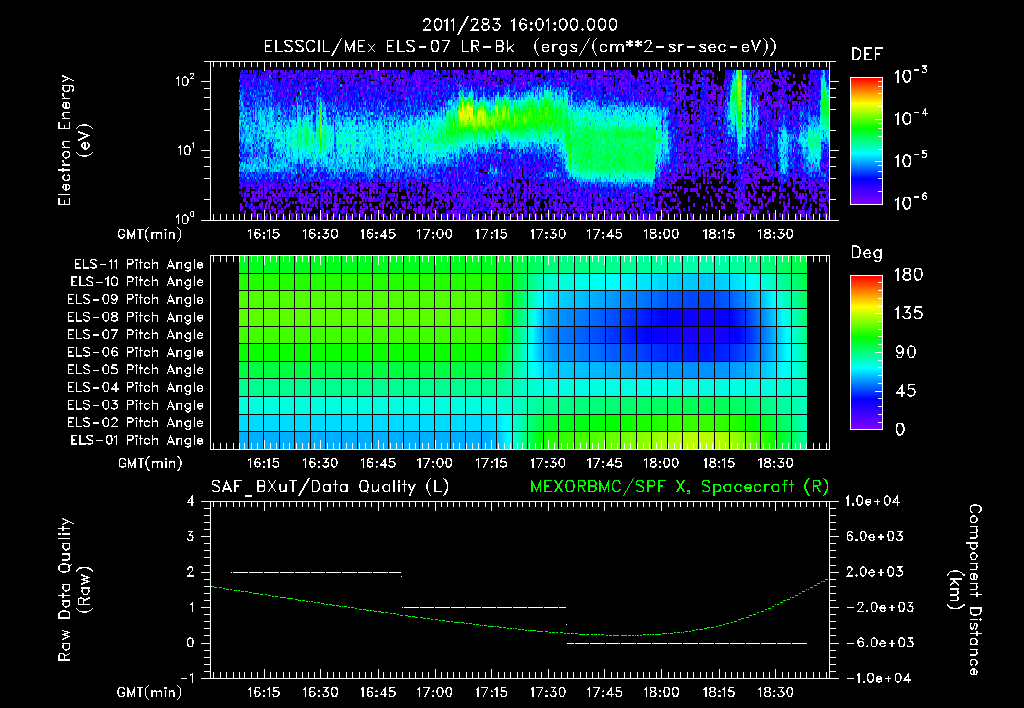Viewport: 1024px width, 708px height.
Task: Click the Deg pitch angle color bar
Action: [x=866, y=353]
